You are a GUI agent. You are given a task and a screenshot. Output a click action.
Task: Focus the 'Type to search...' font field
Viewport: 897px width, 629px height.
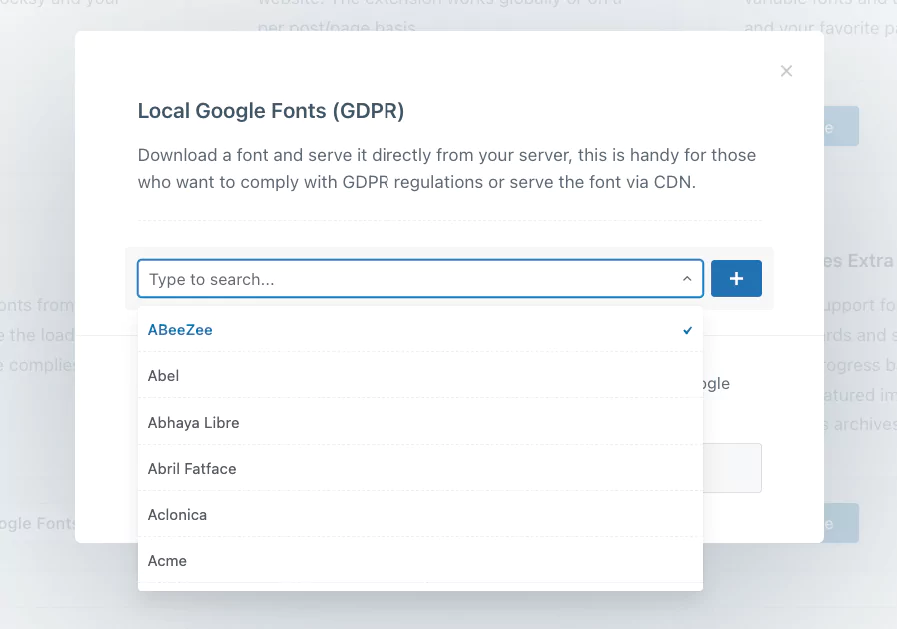pos(420,278)
